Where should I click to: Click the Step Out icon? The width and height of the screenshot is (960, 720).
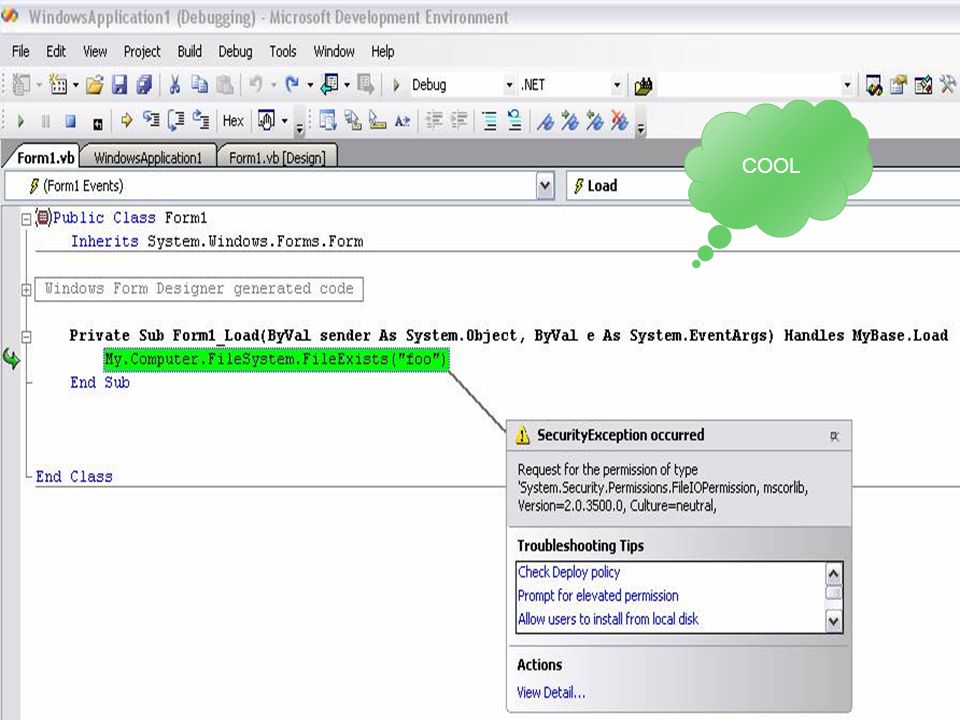(x=201, y=120)
